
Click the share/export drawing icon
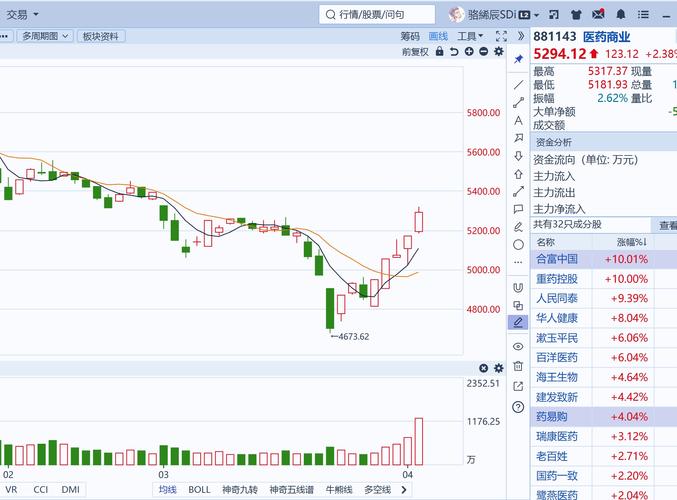pos(518,386)
